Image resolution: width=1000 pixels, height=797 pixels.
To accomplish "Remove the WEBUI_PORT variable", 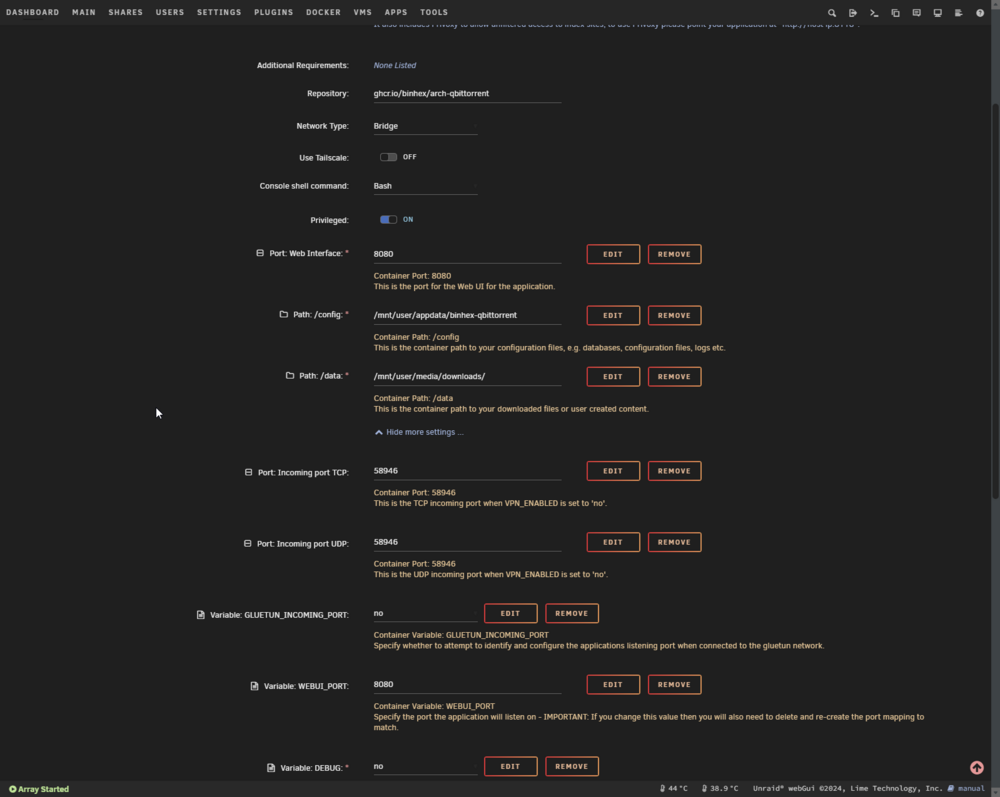I will pos(674,684).
